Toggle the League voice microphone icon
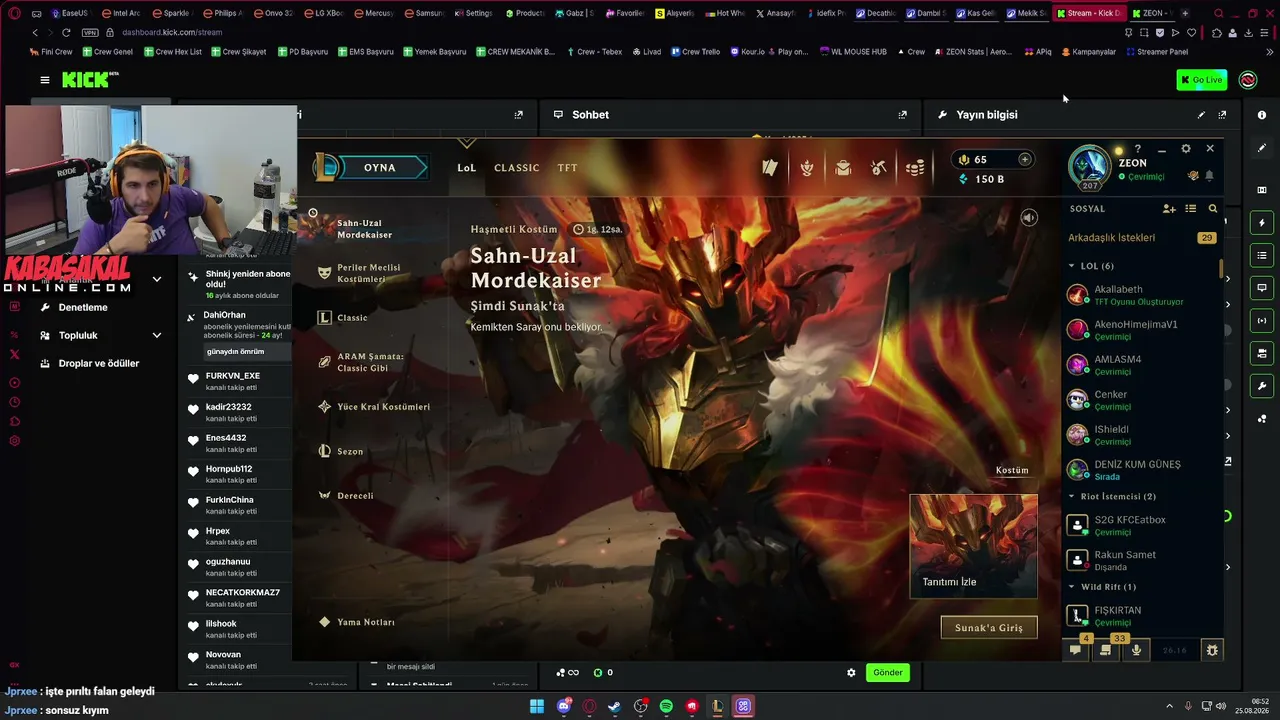Viewport: 1280px width, 720px height. pyautogui.click(x=1136, y=650)
